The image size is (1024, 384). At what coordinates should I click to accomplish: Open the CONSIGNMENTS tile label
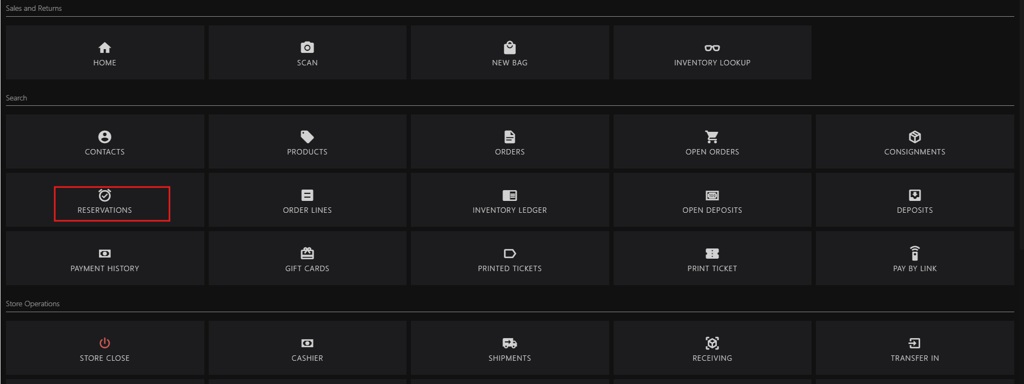pos(914,152)
